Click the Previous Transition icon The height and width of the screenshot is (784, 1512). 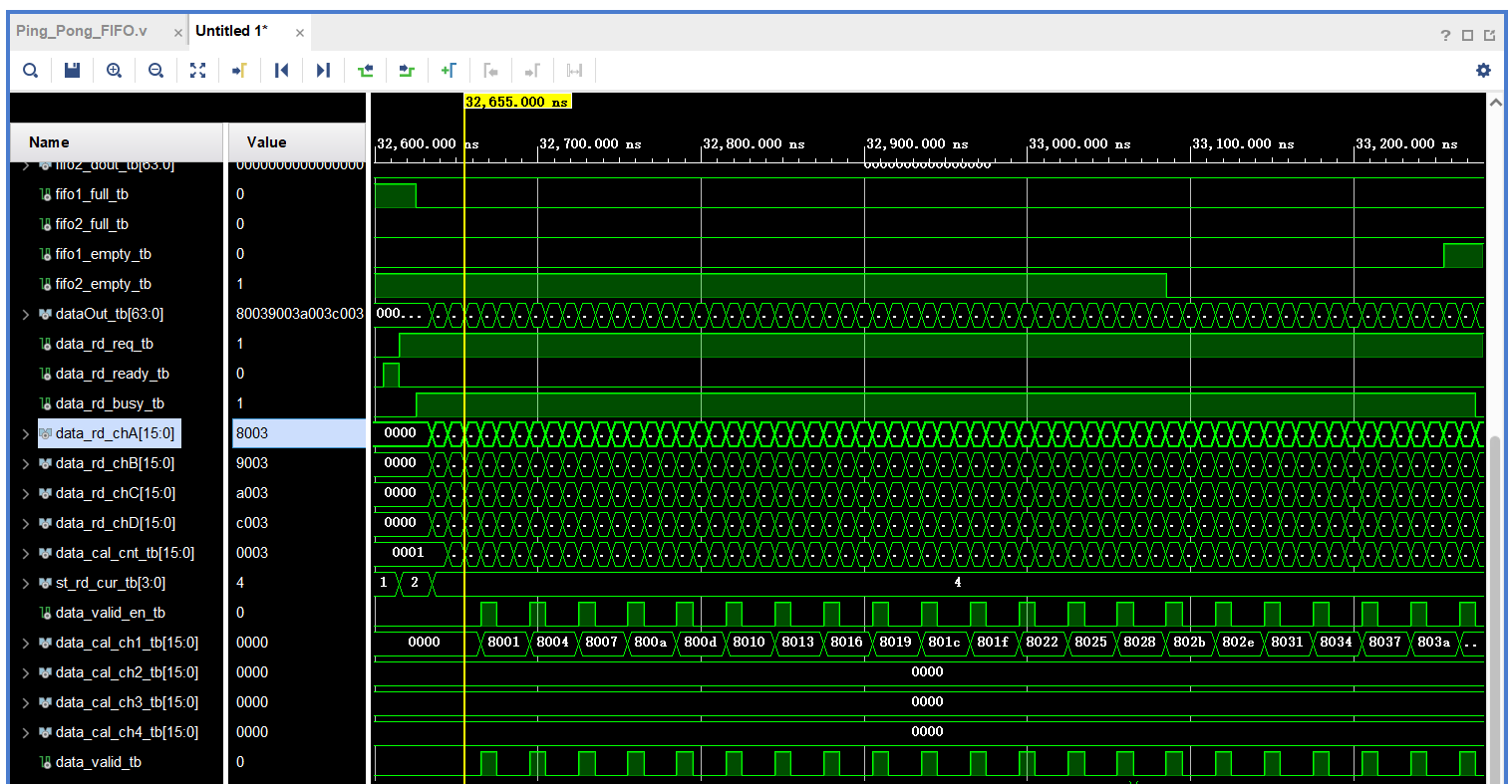point(365,70)
